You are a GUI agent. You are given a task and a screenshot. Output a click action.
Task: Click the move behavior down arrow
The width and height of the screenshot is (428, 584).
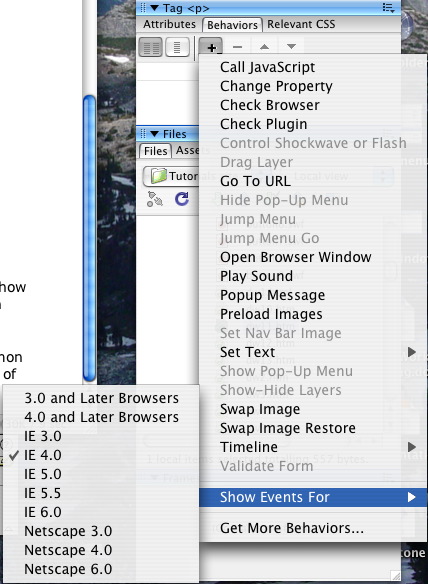point(291,47)
